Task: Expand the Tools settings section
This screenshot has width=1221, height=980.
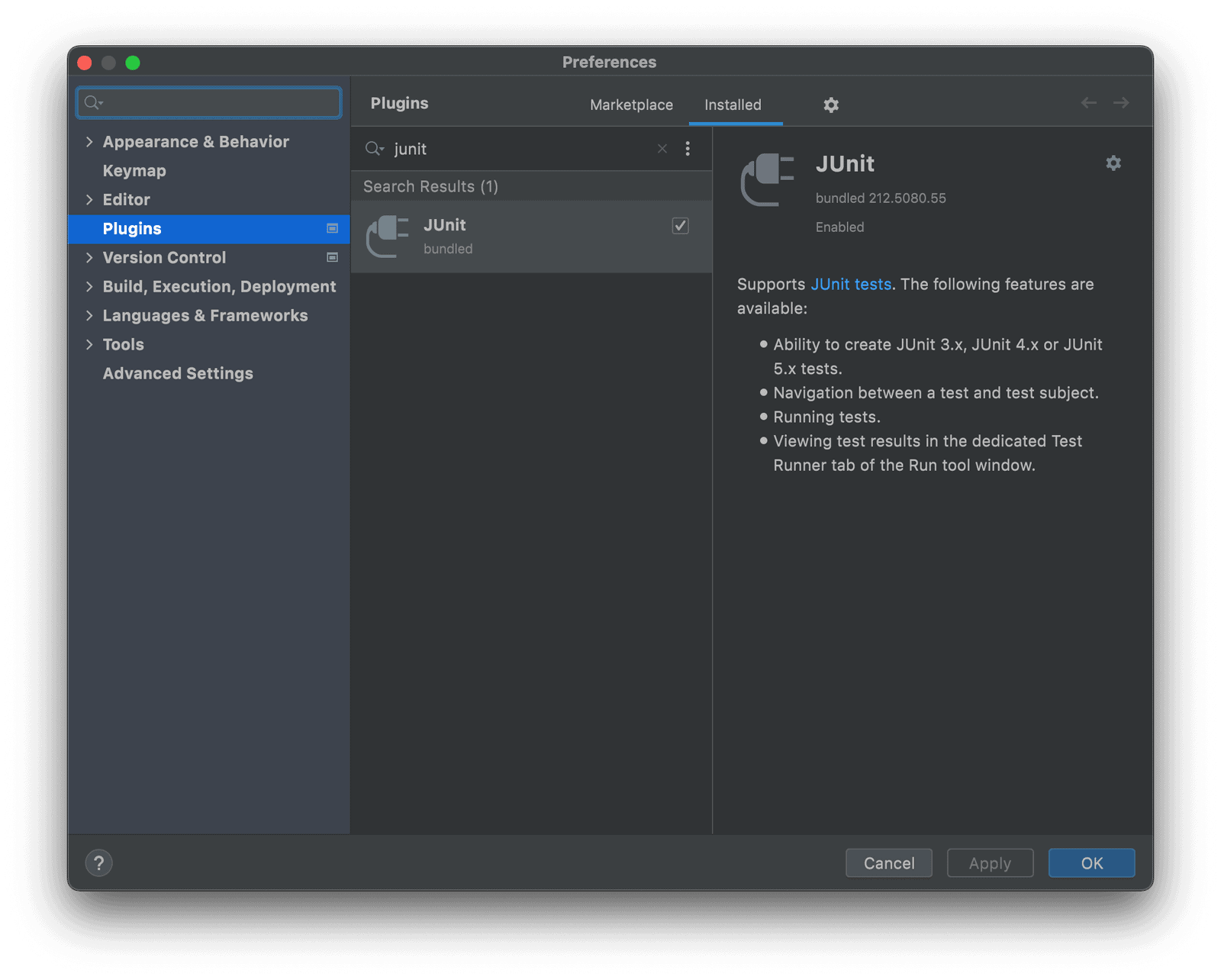Action: click(89, 345)
